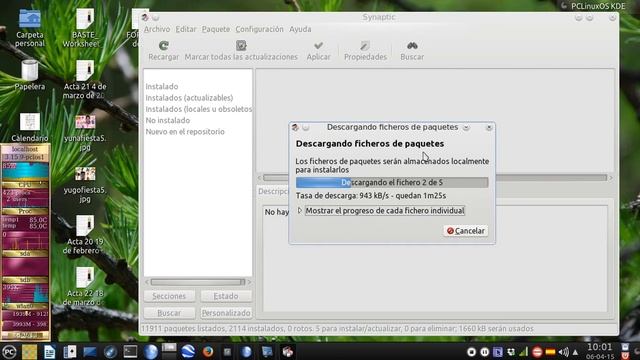Click the Recargar reload icon in Synaptic
Image resolution: width=640 pixels, height=360 pixels.
[164, 45]
